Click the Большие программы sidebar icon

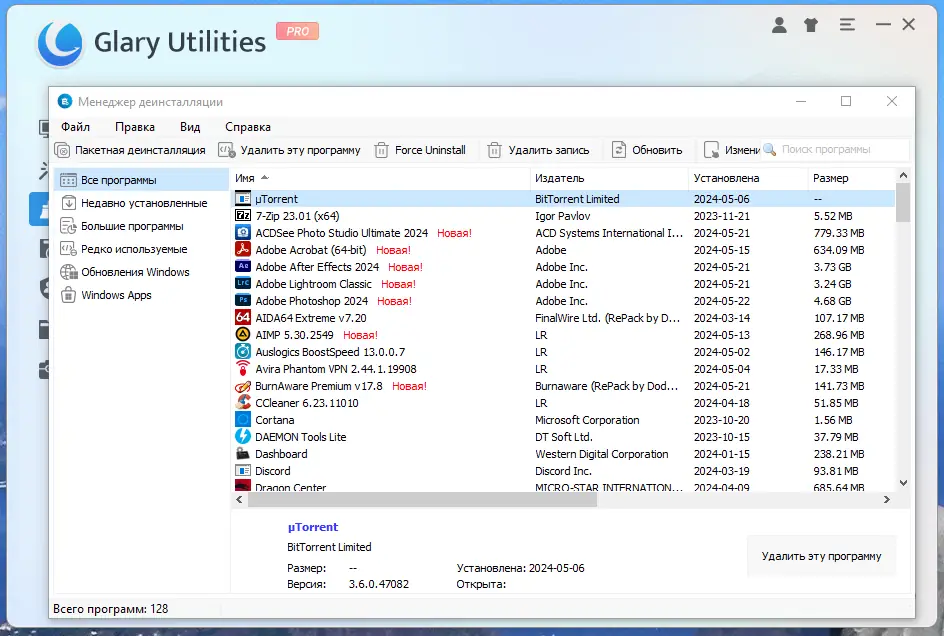69,226
